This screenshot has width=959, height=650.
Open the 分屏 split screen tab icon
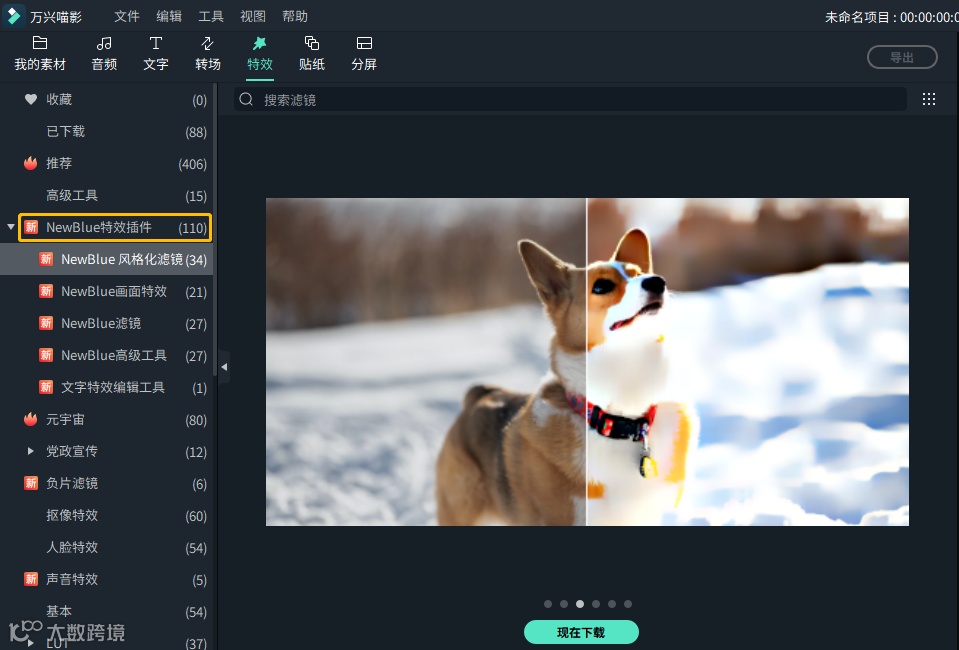[x=364, y=43]
